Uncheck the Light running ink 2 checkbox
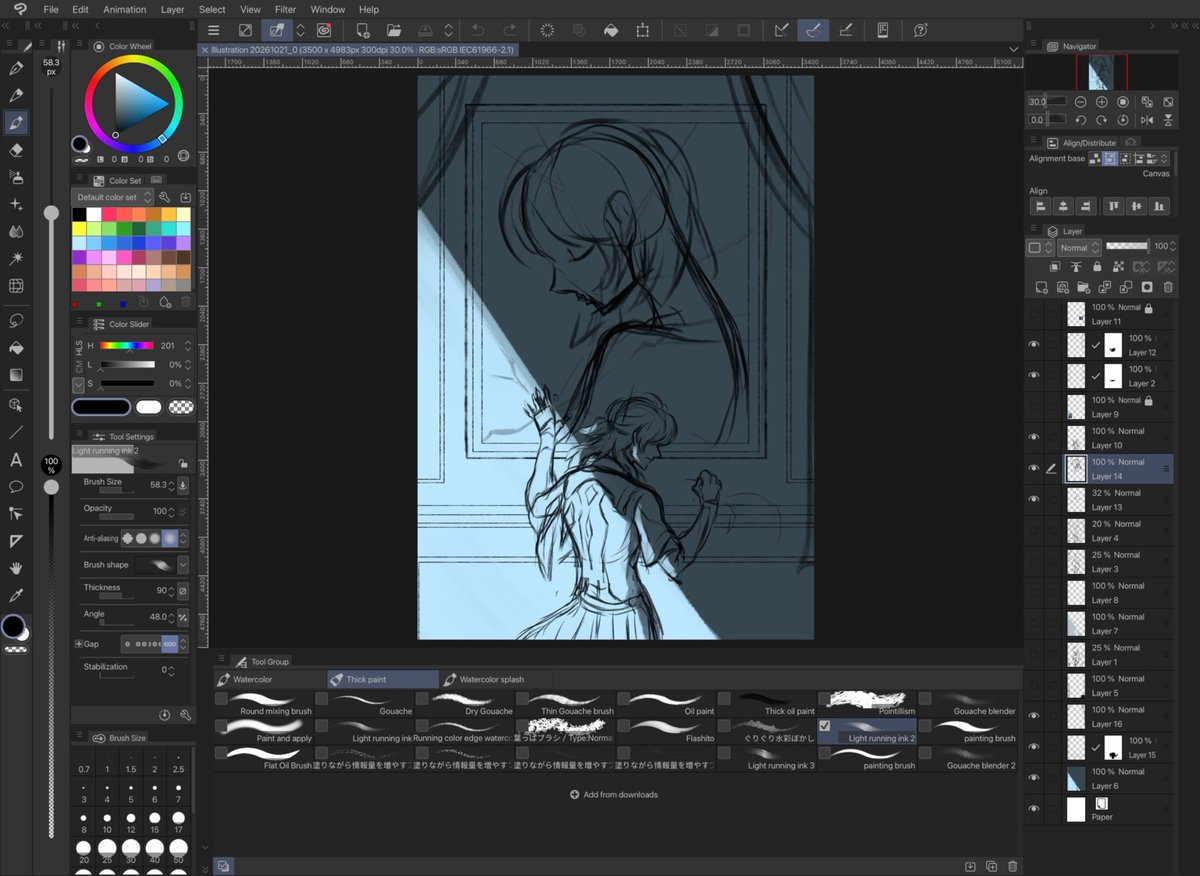The height and width of the screenshot is (876, 1200). tap(825, 725)
